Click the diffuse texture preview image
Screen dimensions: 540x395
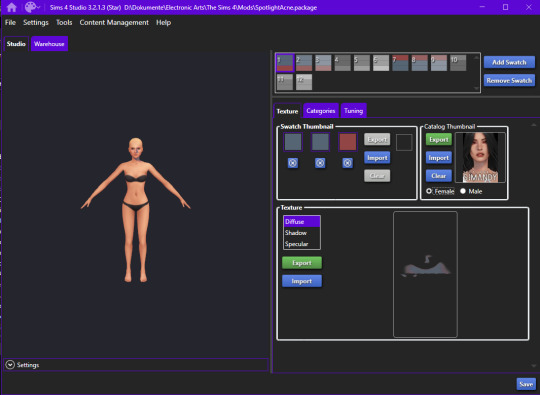pyautogui.click(x=425, y=274)
